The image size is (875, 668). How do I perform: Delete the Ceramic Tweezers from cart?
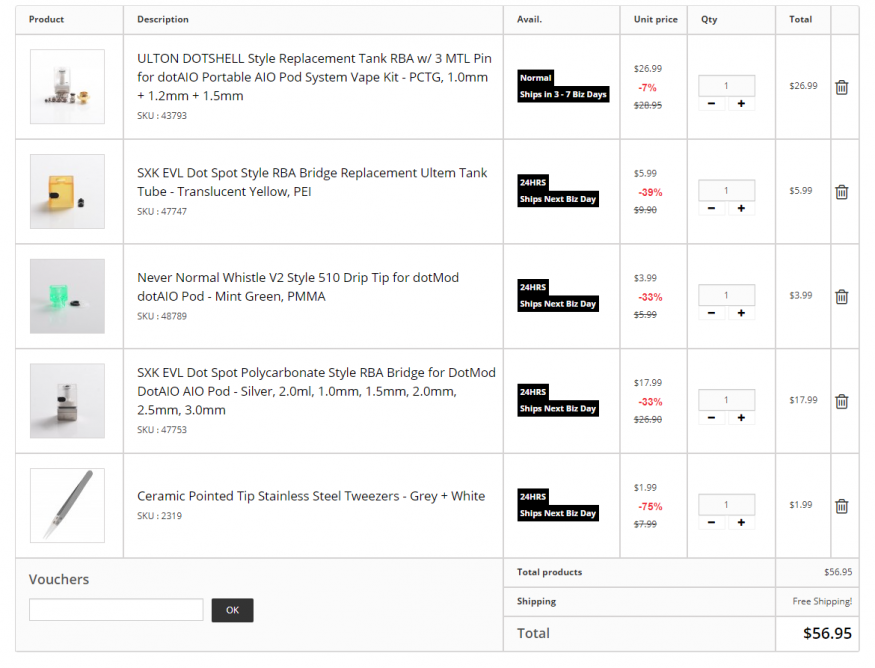coord(842,506)
